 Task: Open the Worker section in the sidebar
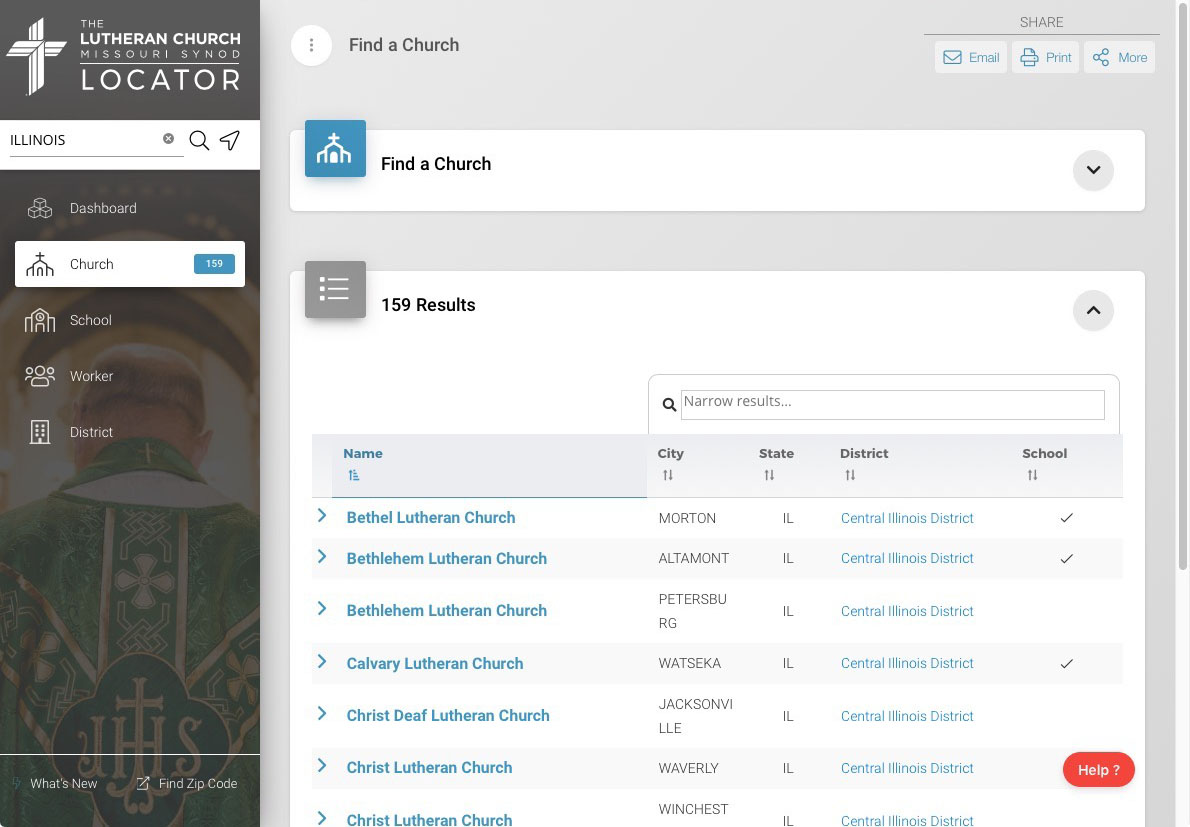(91, 376)
